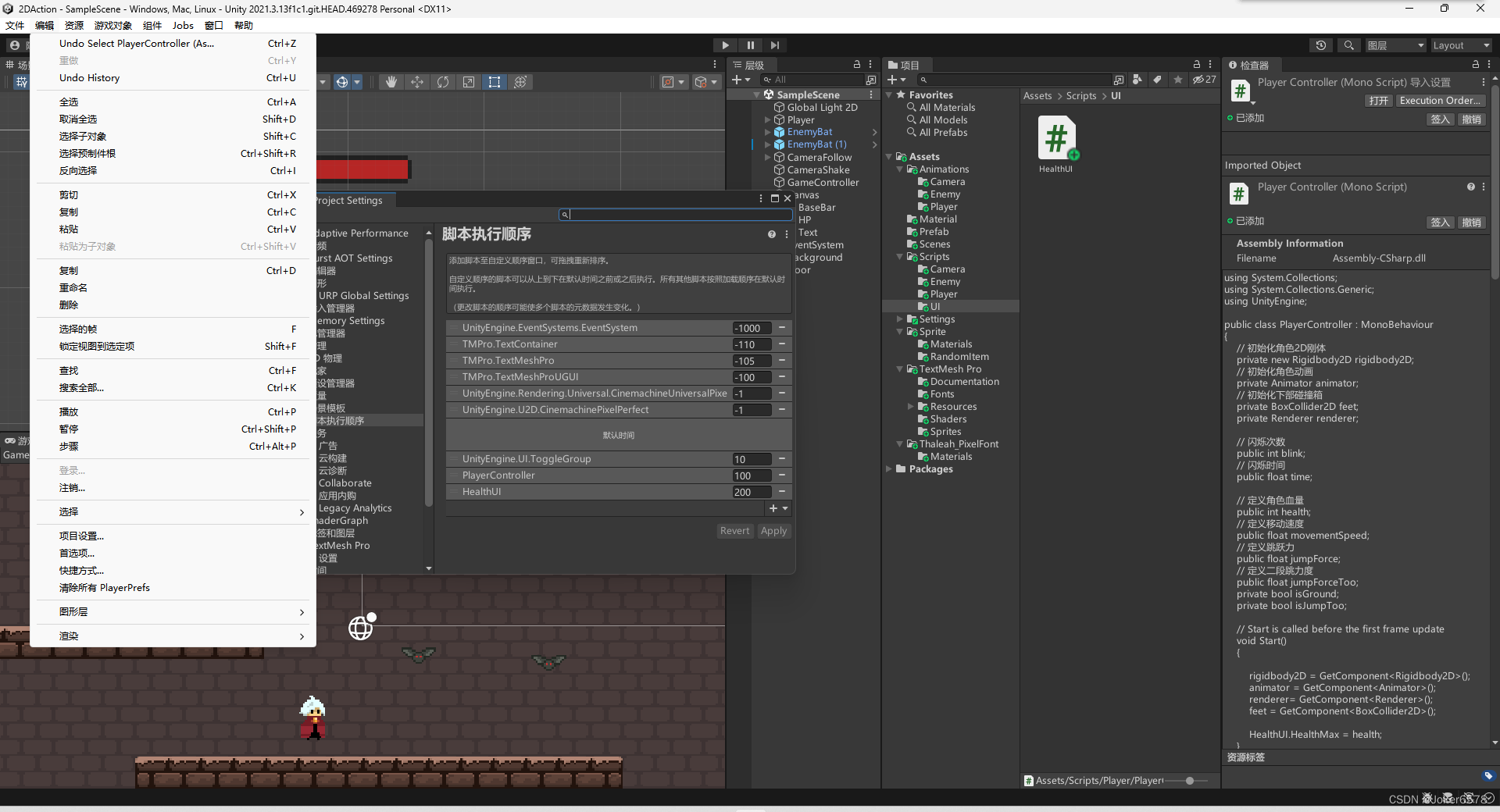Click Apply in the Script Execution Order window
Viewport: 1500px width, 812px height.
point(773,530)
